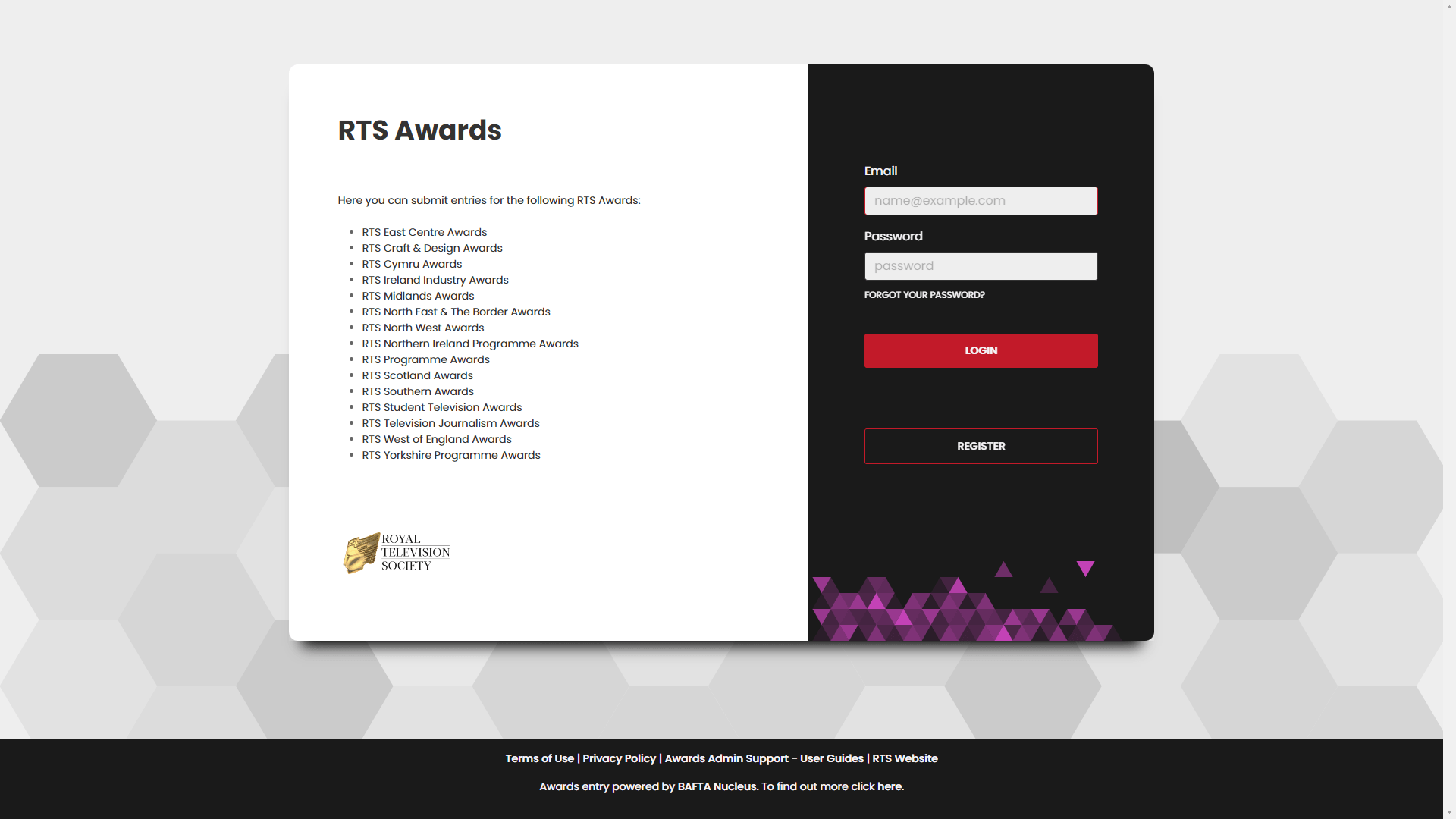Click the Password field label
The height and width of the screenshot is (819, 1456).
click(x=893, y=237)
